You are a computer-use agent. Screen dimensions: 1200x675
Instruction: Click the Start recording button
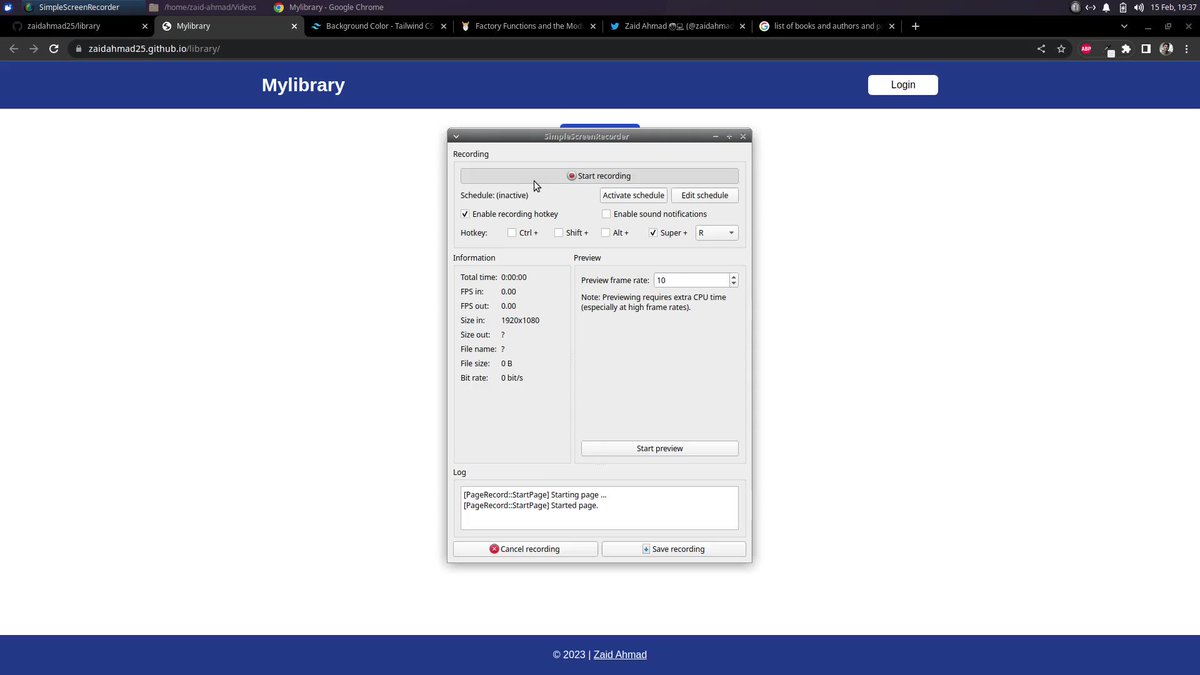[600, 176]
